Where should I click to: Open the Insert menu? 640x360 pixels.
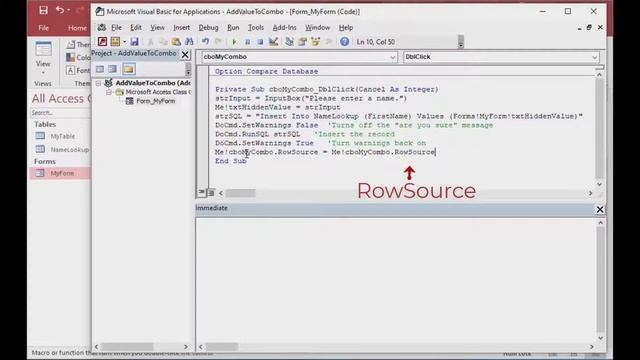pos(181,27)
